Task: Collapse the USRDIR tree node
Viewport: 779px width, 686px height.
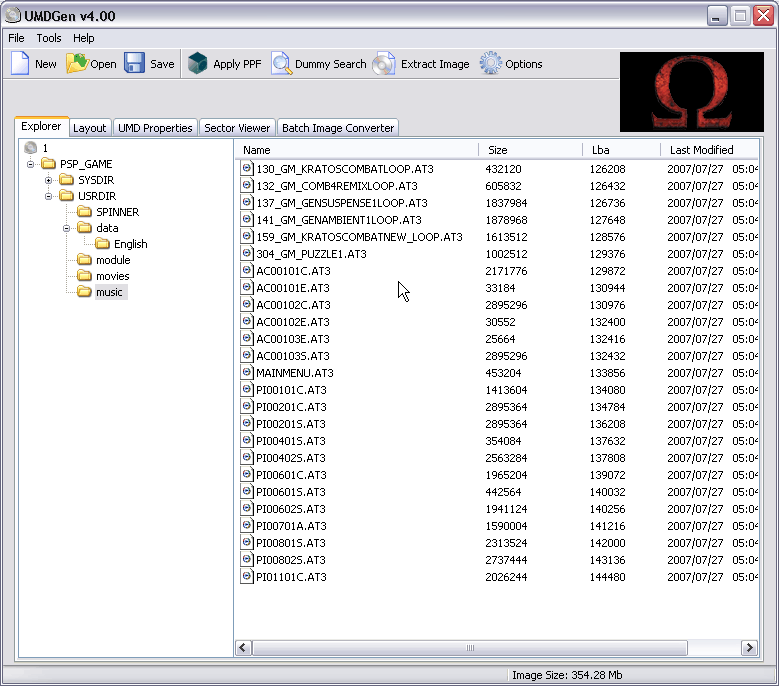Action: (49, 196)
